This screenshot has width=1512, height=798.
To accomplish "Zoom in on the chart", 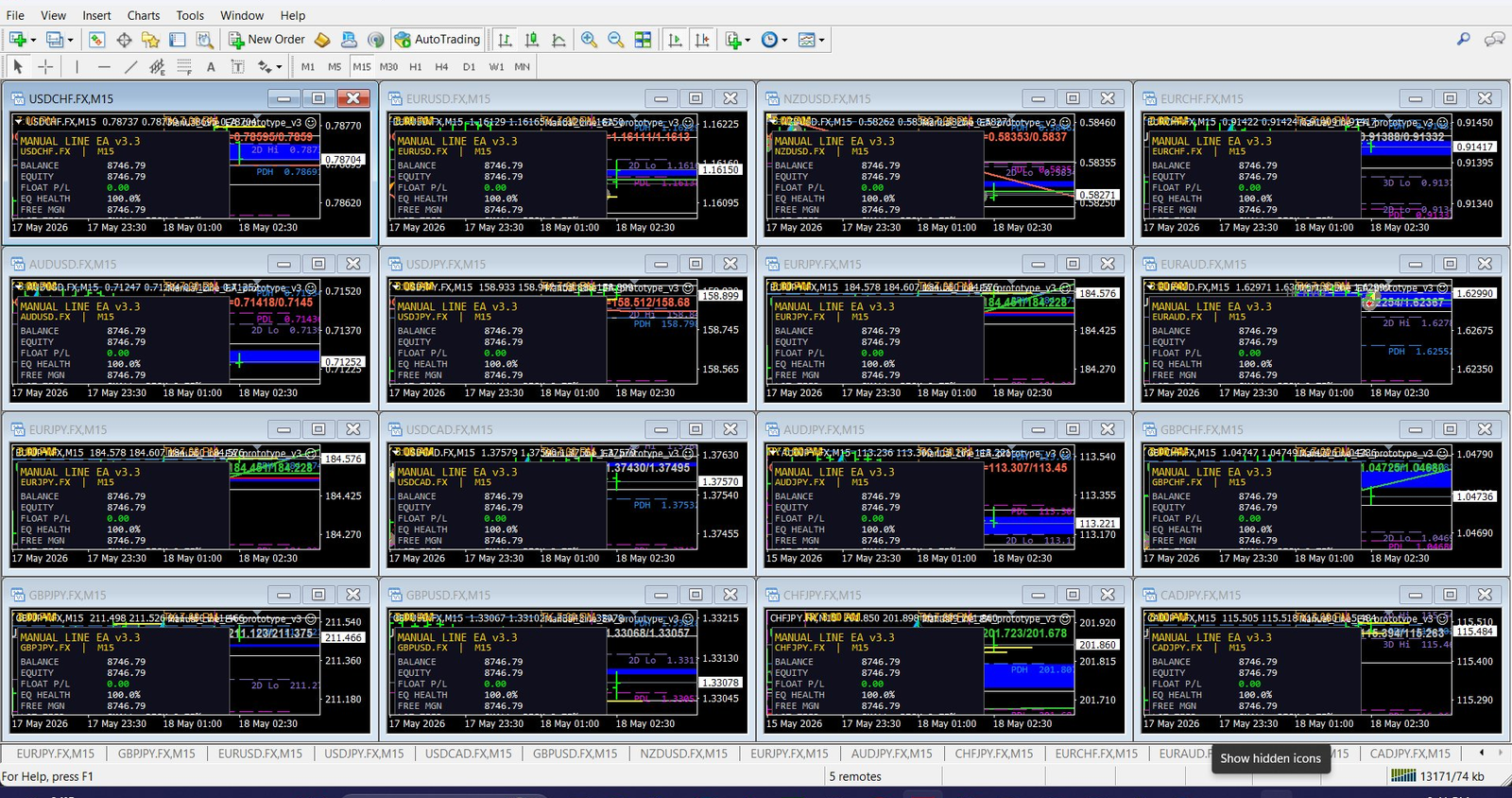I will (x=589, y=40).
